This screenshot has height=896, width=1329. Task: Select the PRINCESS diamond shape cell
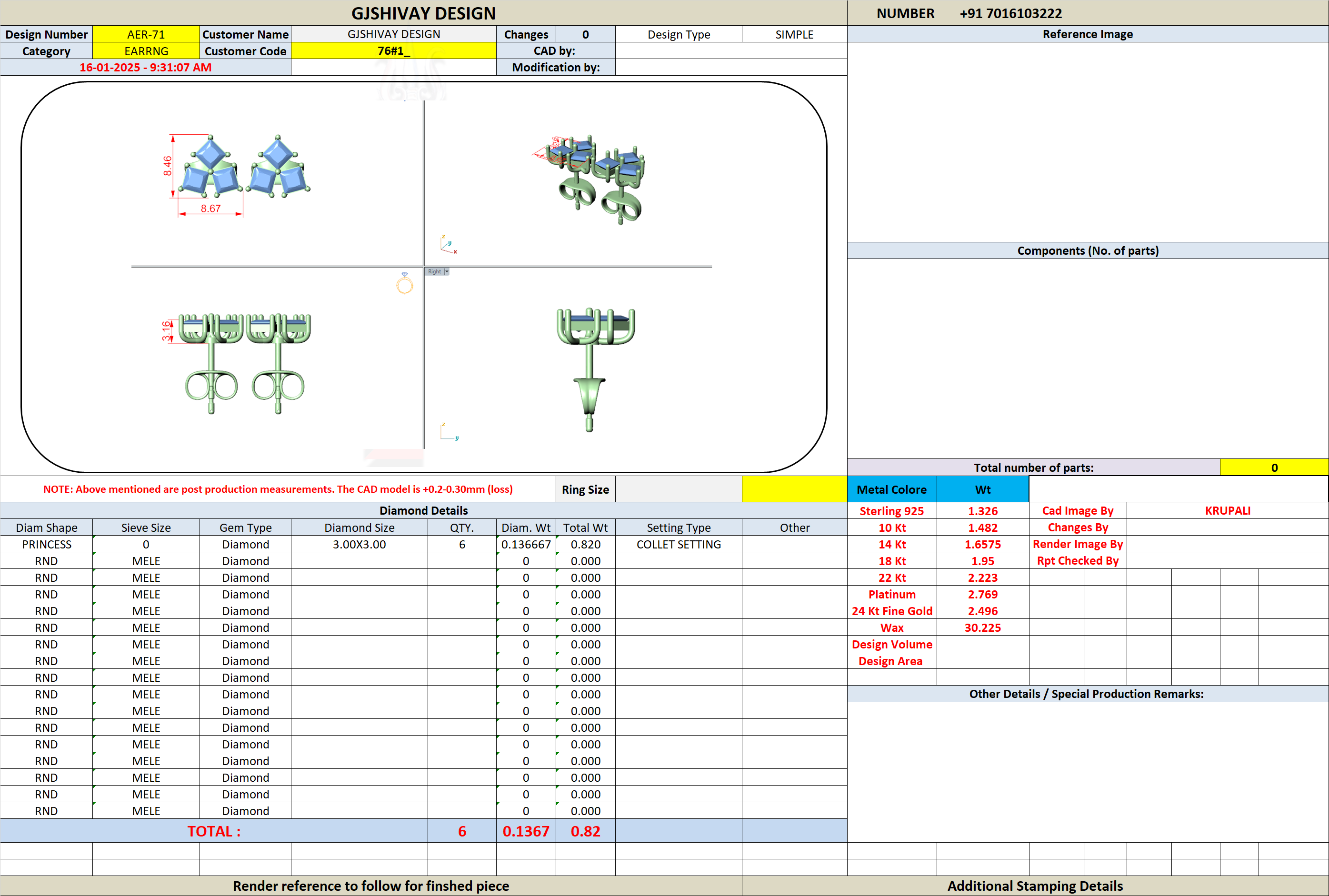point(46,545)
